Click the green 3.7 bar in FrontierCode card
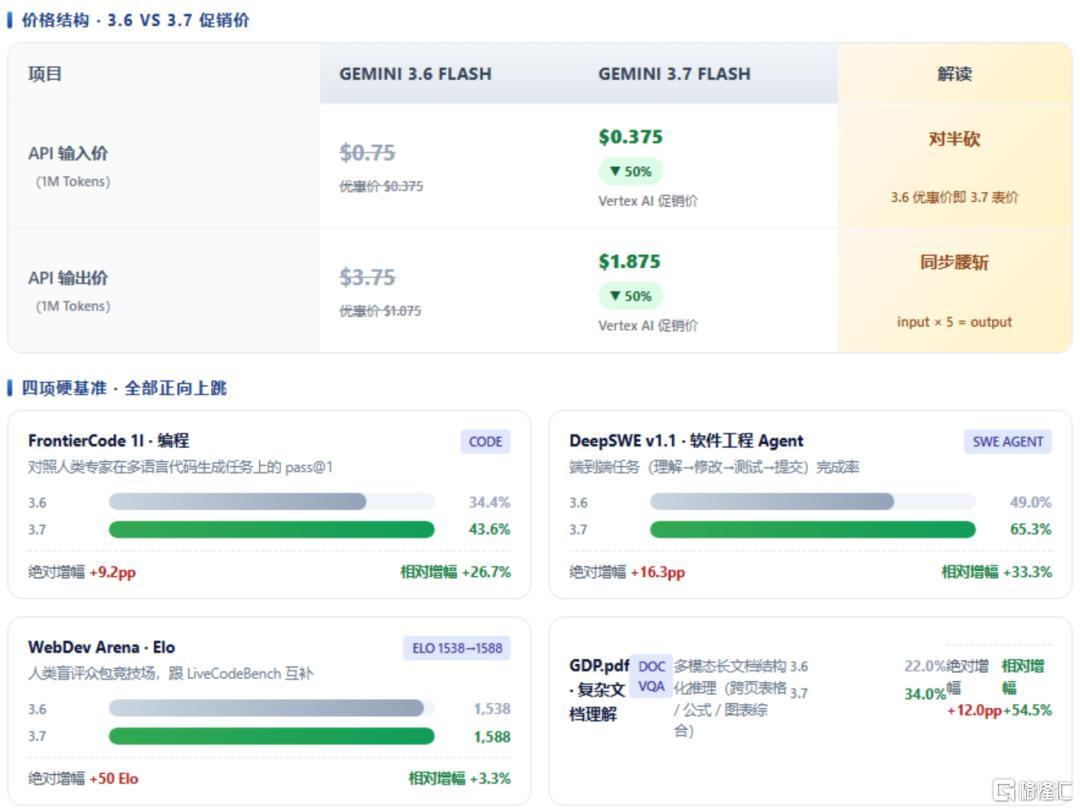 coord(271,529)
